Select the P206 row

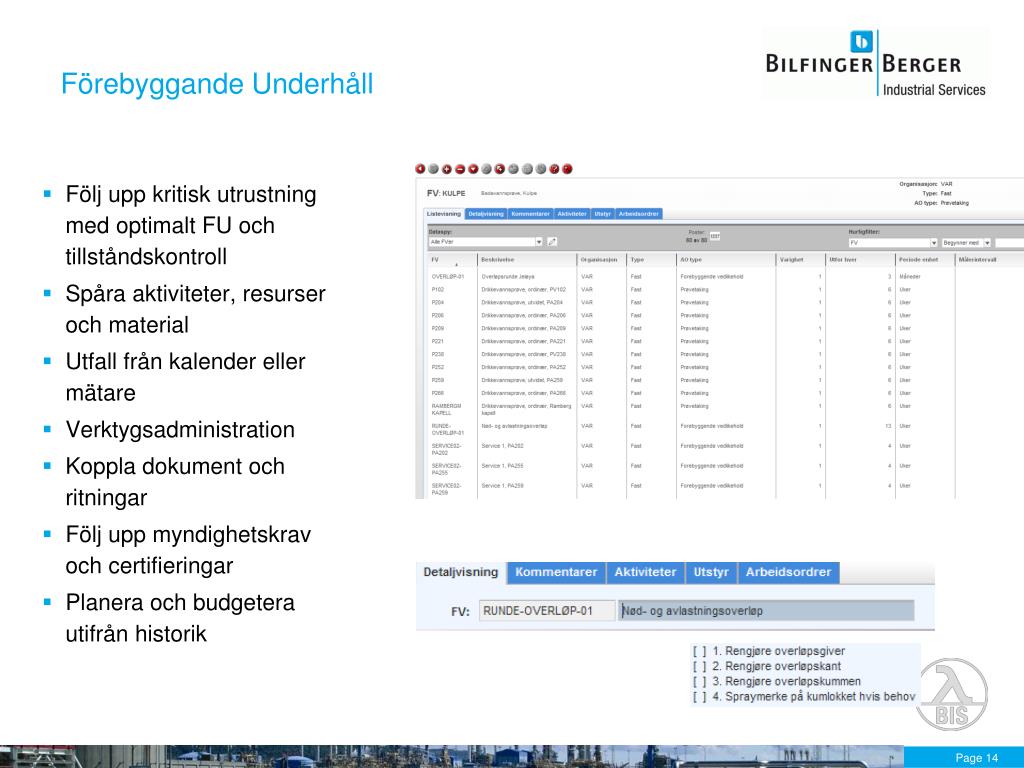(x=725, y=315)
